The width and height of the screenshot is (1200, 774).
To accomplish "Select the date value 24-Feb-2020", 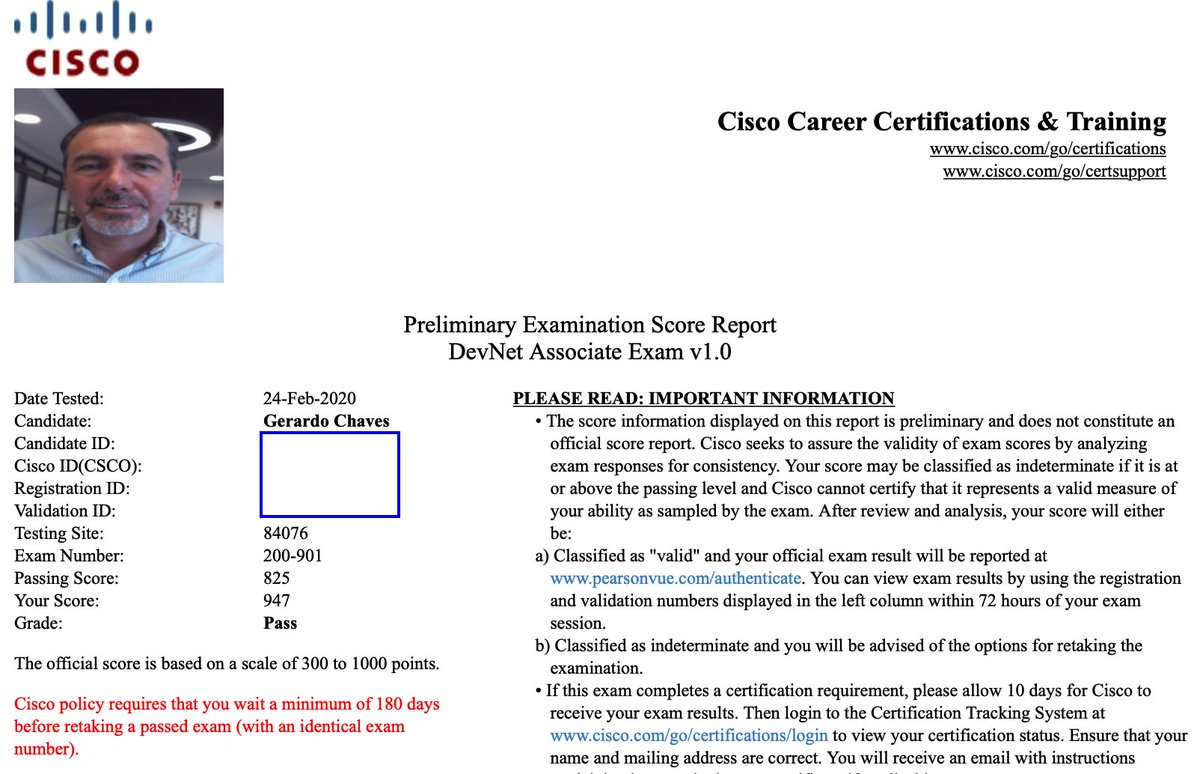I will (310, 398).
